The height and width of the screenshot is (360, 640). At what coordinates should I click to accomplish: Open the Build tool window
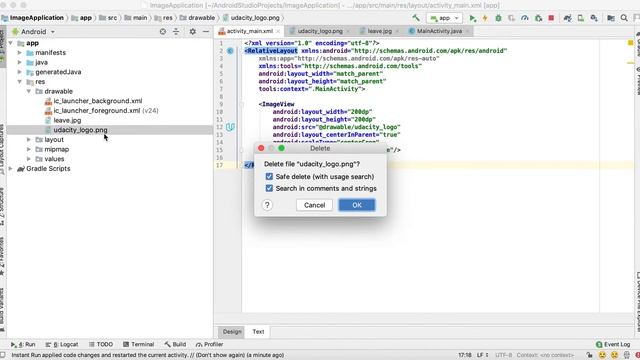click(175, 344)
